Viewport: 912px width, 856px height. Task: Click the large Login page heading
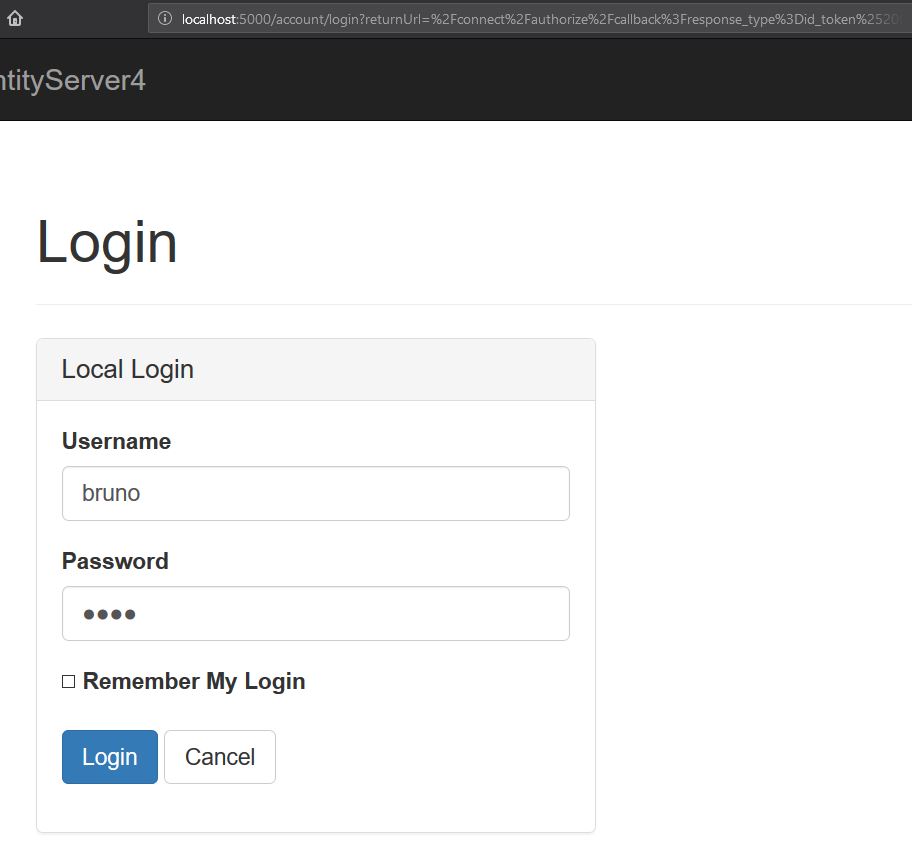pos(106,240)
